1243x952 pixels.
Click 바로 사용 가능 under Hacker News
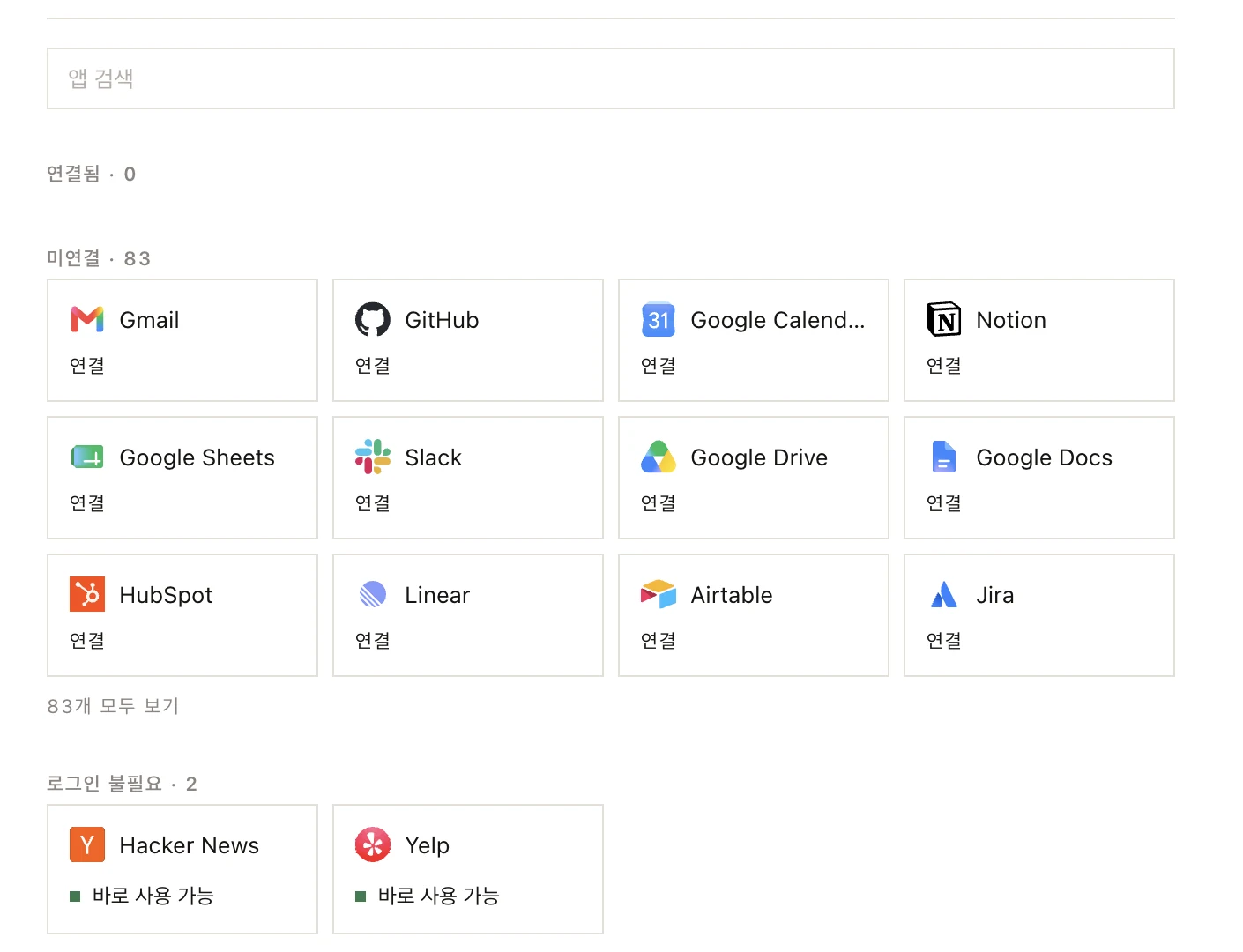tap(153, 896)
